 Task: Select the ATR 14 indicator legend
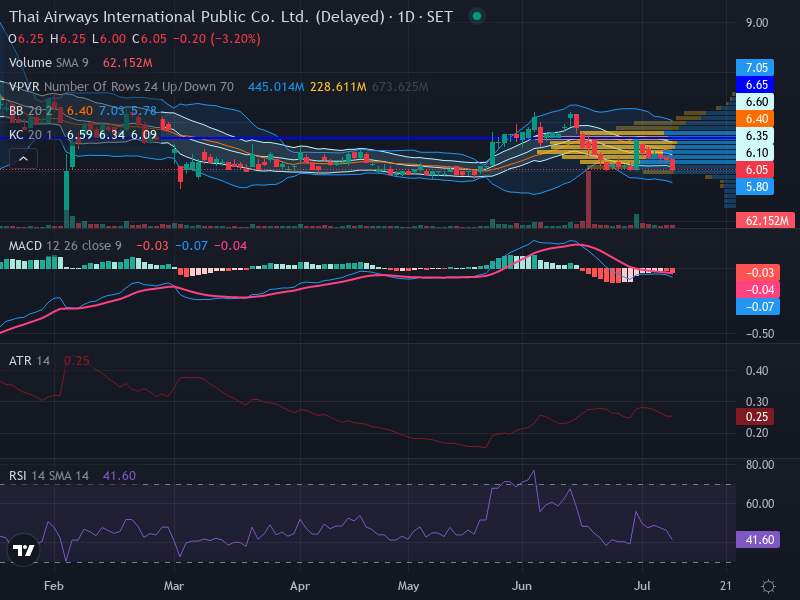[x=30, y=361]
